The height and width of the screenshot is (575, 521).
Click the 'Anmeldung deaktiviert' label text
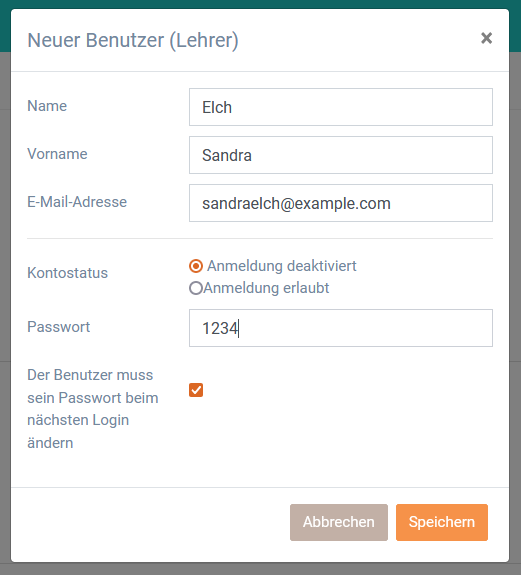pyautogui.click(x=282, y=266)
